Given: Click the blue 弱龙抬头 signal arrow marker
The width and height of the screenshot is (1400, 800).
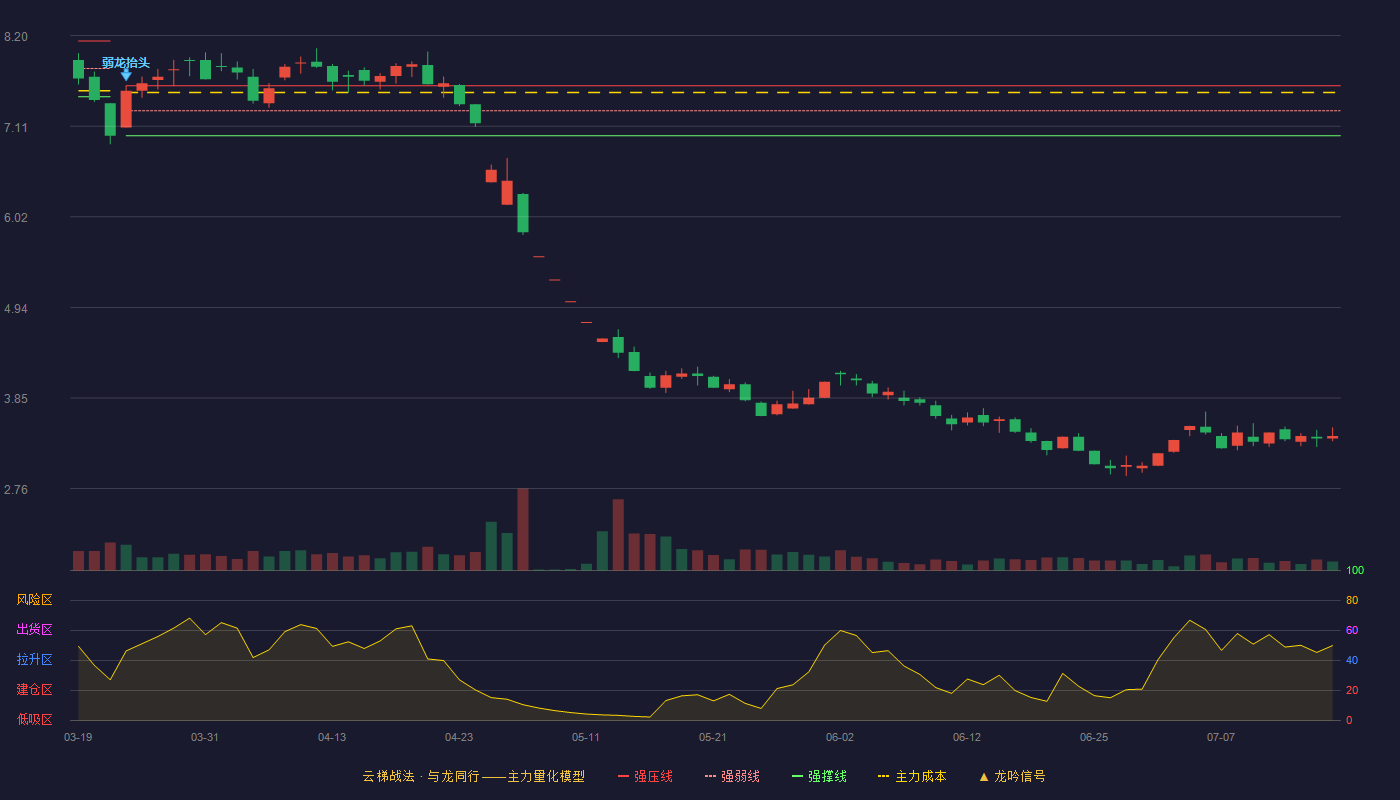Looking at the screenshot, I should pos(126,75).
